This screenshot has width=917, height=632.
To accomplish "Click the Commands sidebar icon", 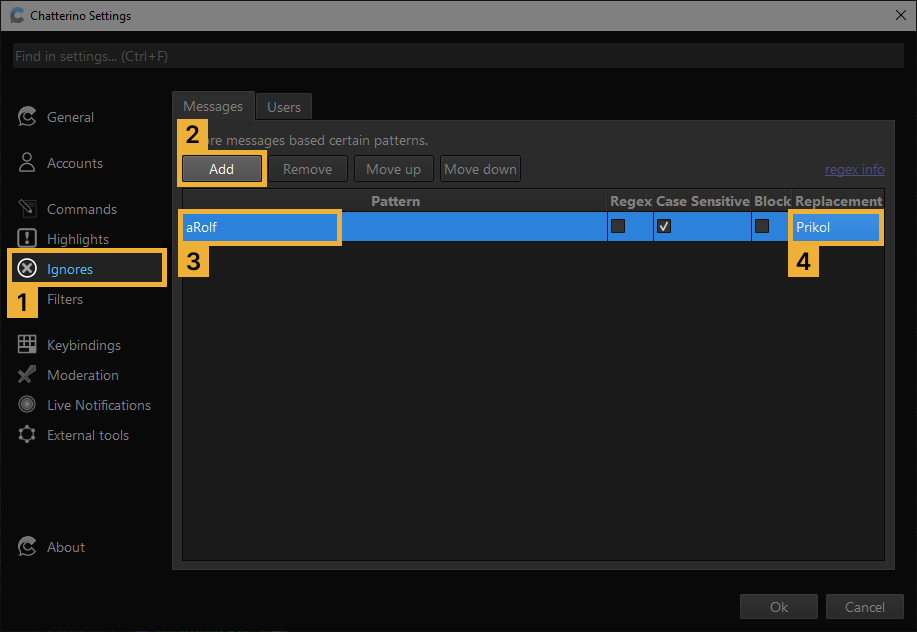I will (28, 209).
